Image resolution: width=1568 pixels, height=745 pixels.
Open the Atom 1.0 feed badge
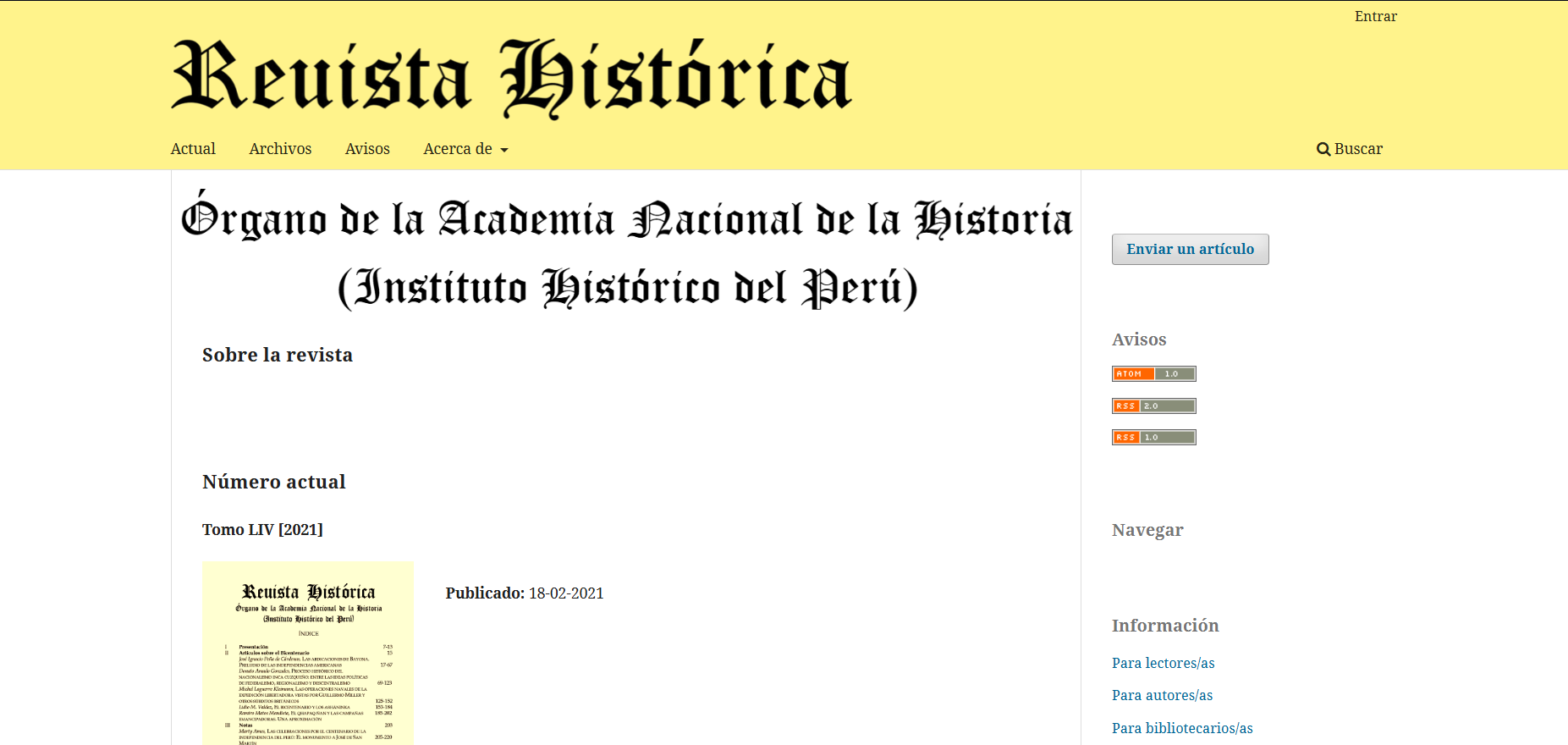[1153, 373]
